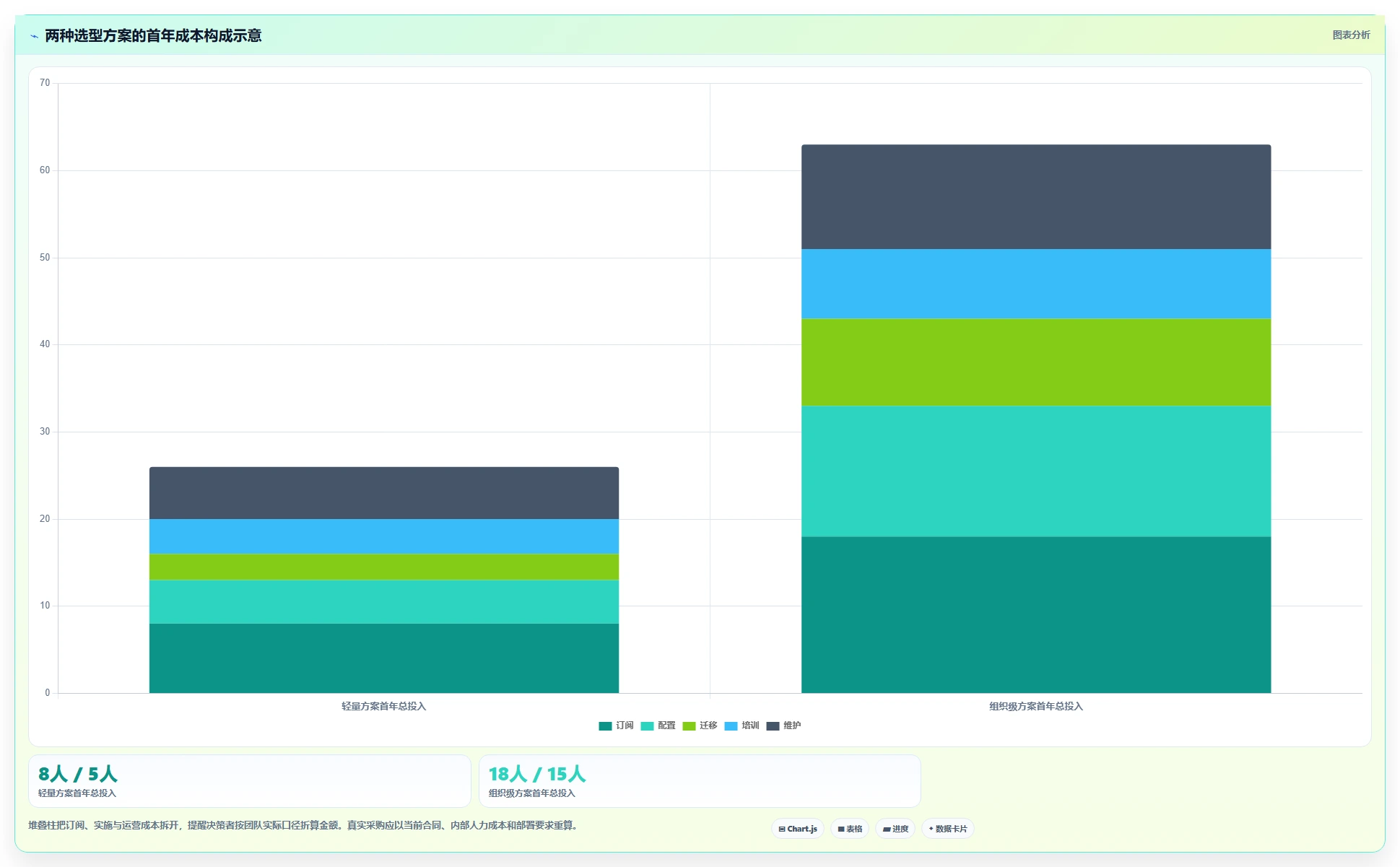The height and width of the screenshot is (867, 1400).
Task: Click the x-axis label 组织级方案首年总投入 beneath the chart
Action: click(1036, 706)
